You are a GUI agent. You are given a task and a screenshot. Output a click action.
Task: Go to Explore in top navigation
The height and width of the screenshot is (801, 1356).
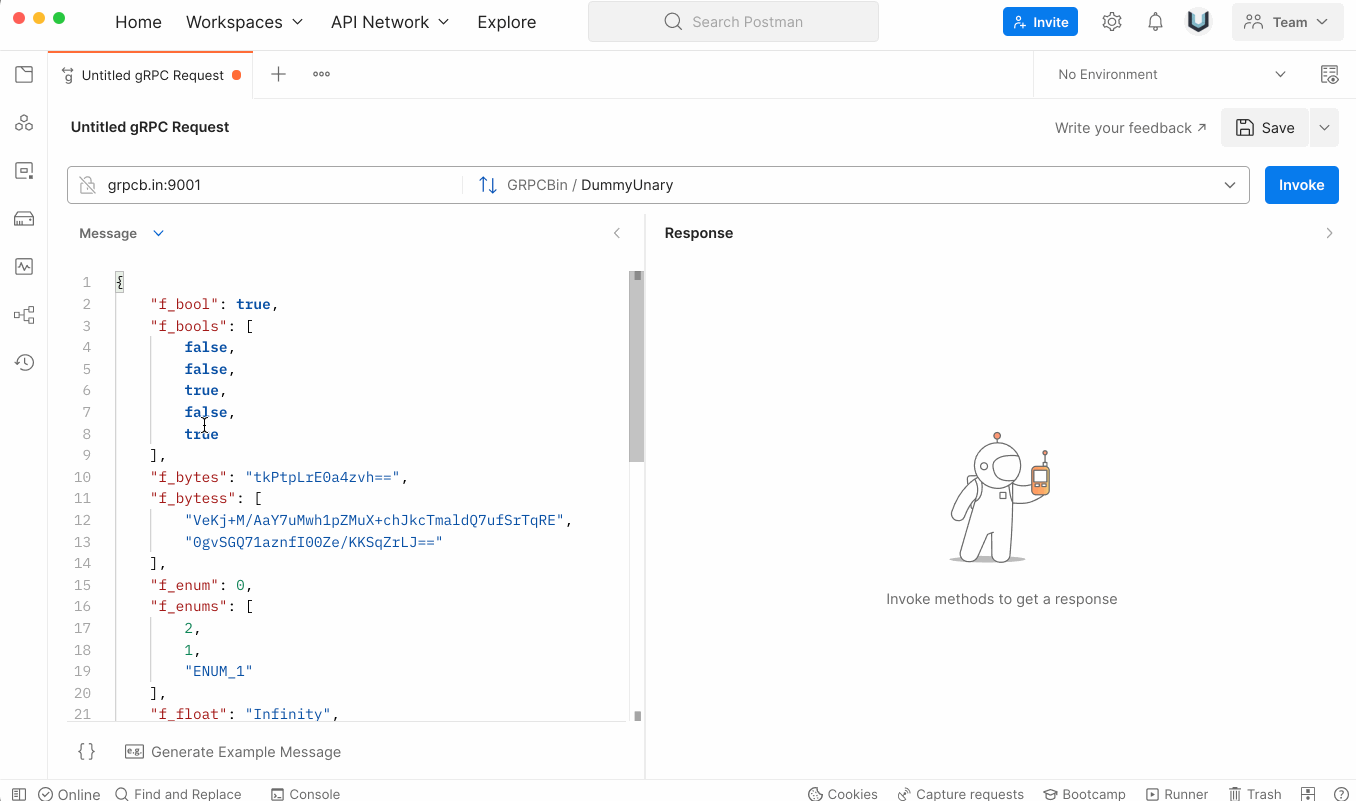click(506, 22)
